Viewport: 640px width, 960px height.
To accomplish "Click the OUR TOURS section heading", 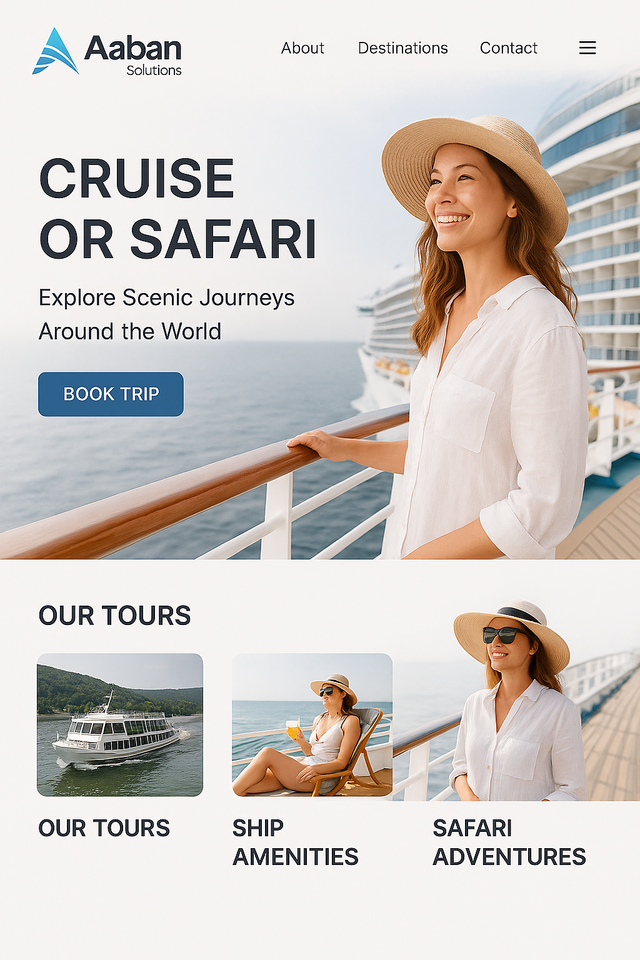I will (115, 615).
